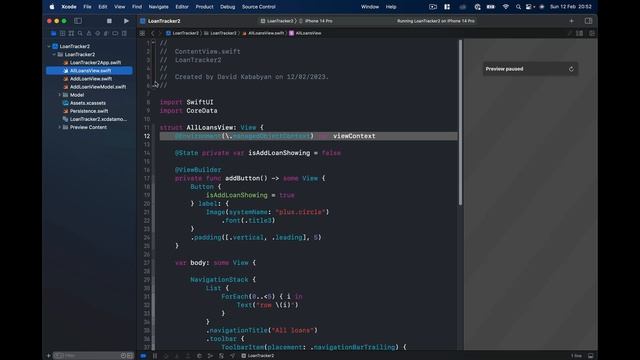Open the Test navigator diamond tab
This screenshot has width=640, height=360.
98,33
